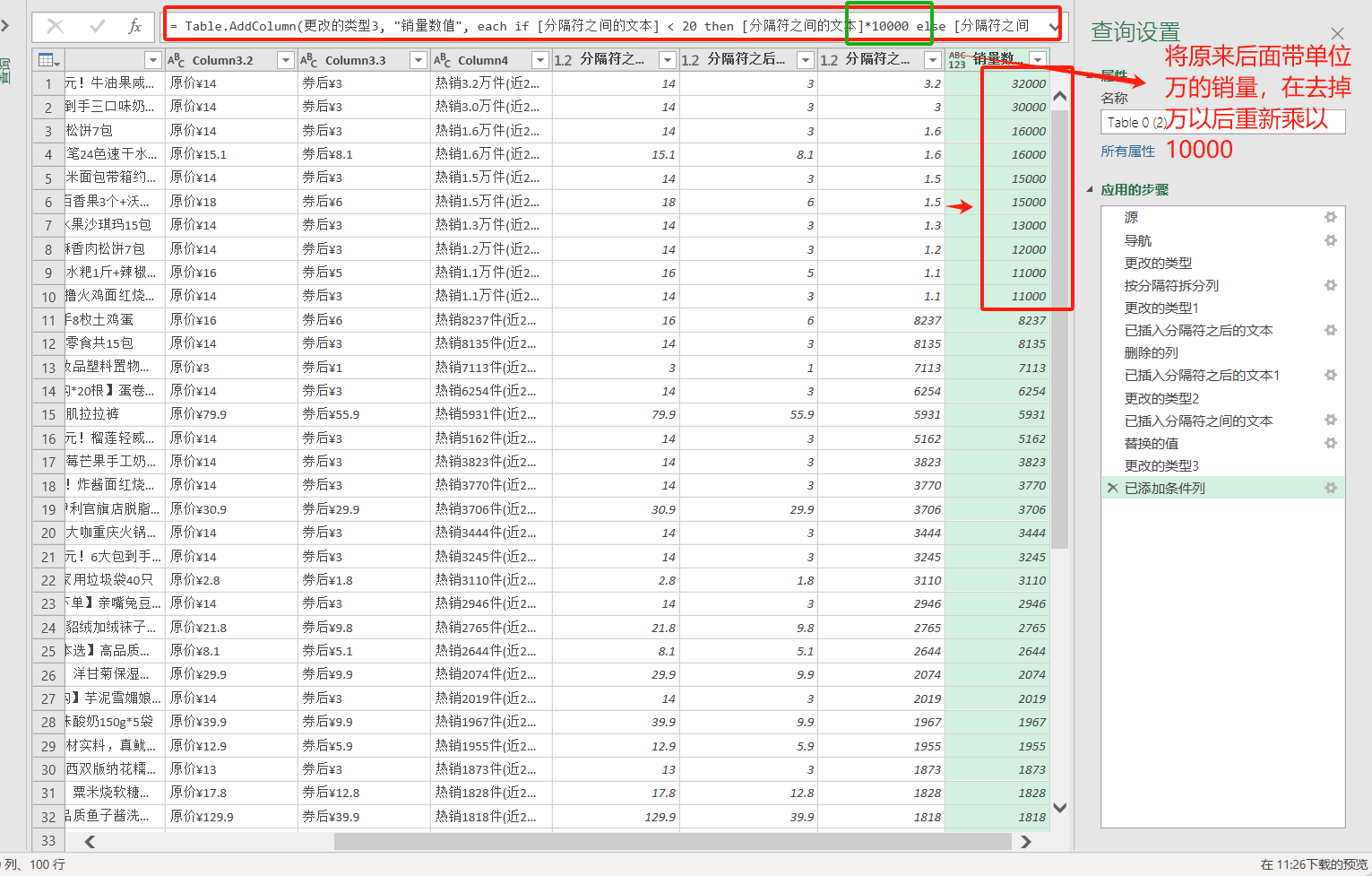Collapse the 应用的步骤 section
Image resolution: width=1372 pixels, height=876 pixels.
(1090, 189)
